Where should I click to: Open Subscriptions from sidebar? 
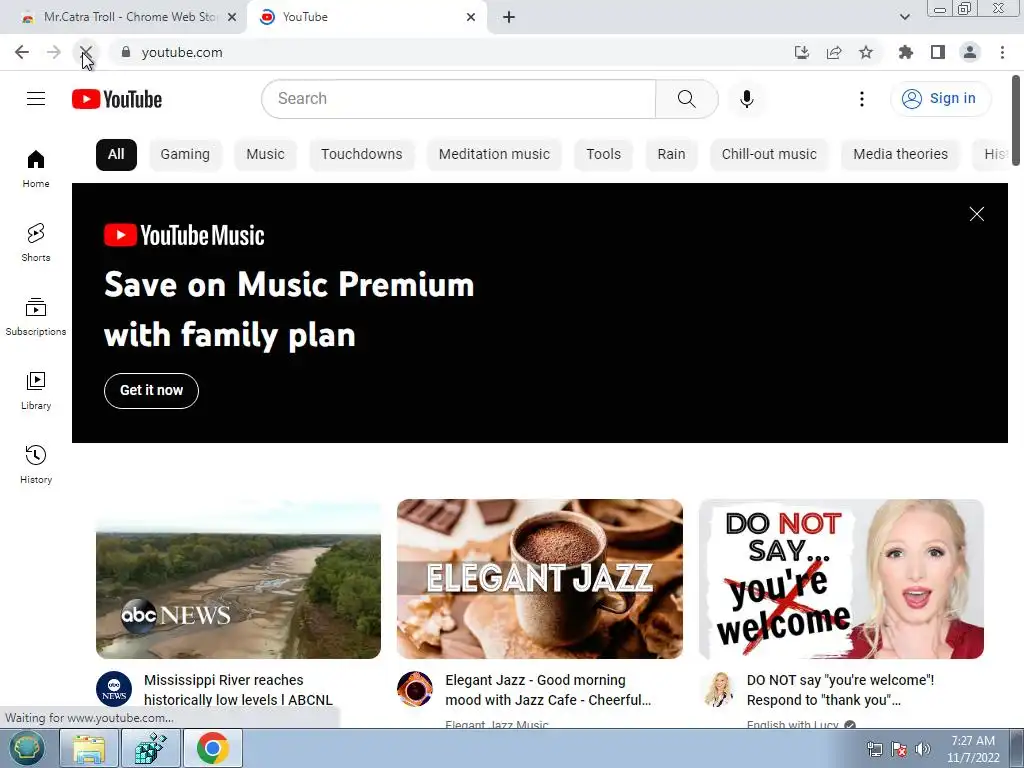(x=36, y=316)
